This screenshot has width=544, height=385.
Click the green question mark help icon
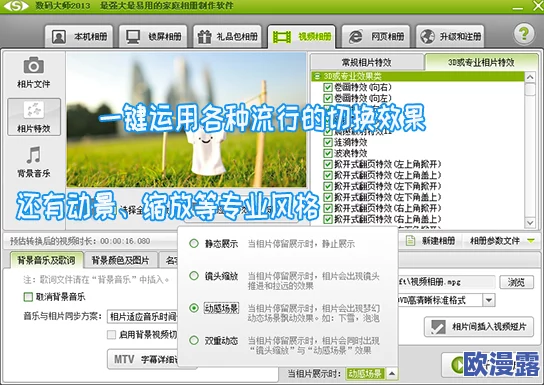524,34
